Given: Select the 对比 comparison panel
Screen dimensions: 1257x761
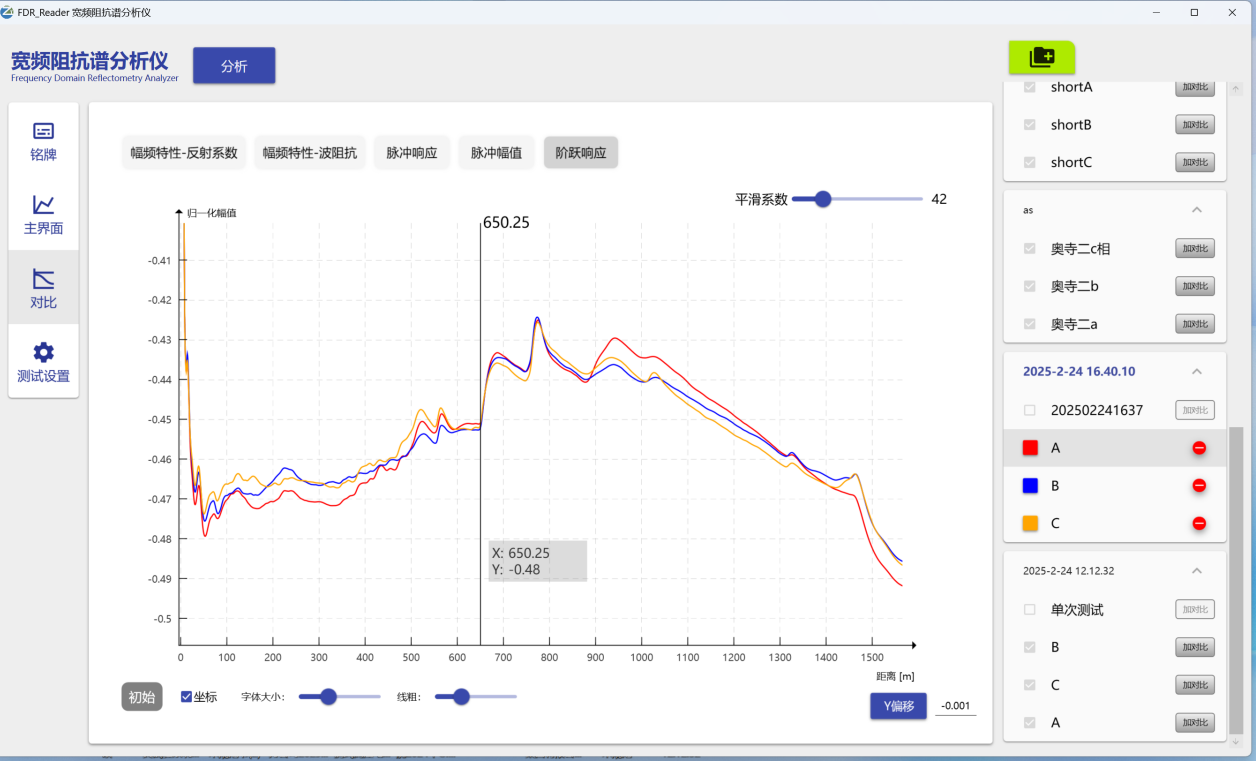Looking at the screenshot, I should pos(43,287).
